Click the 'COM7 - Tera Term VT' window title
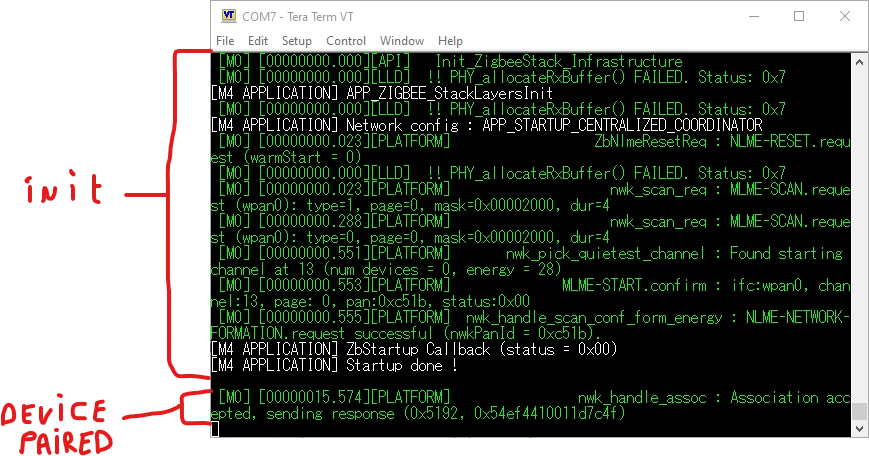The image size is (869, 456). 298,17
